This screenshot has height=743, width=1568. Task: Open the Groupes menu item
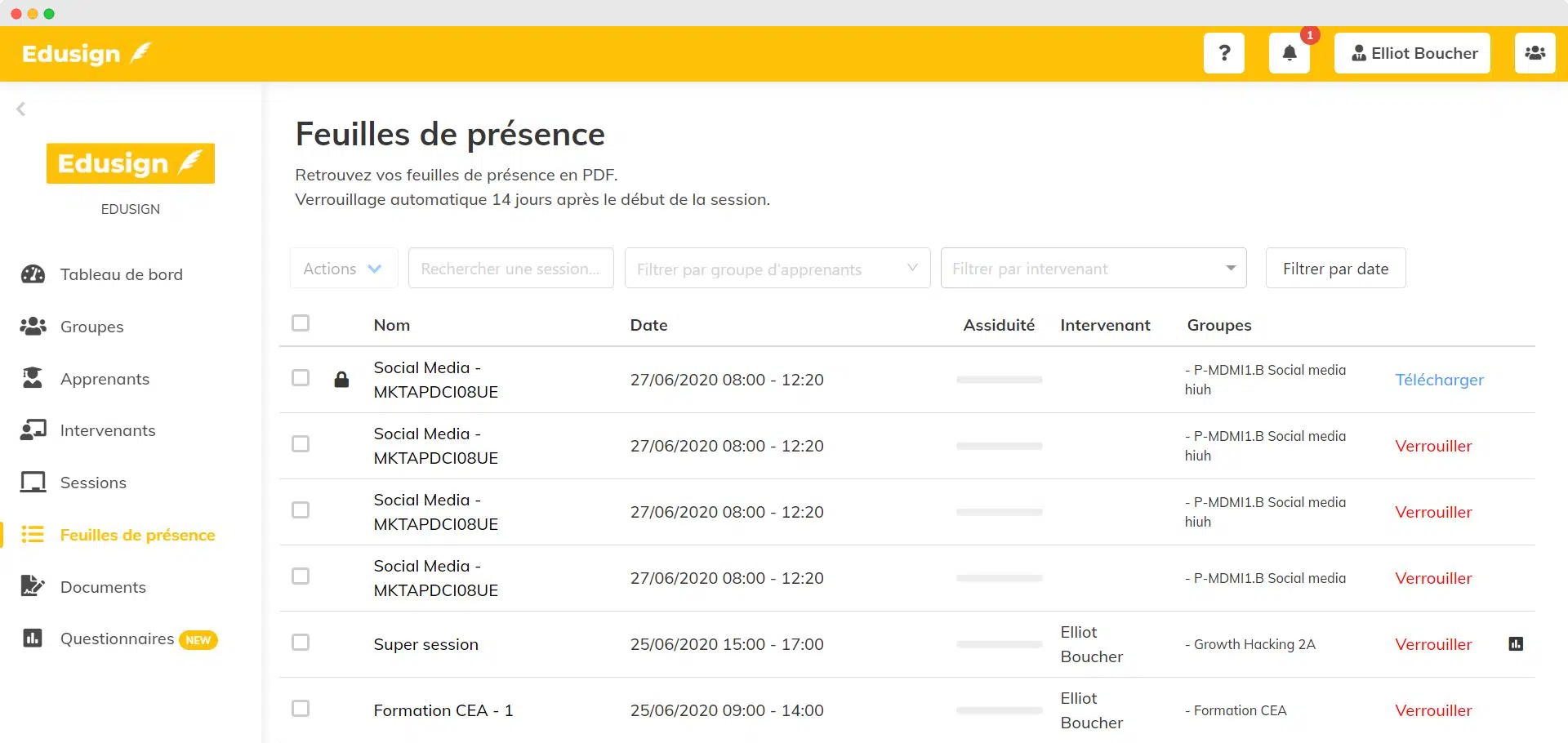[92, 327]
